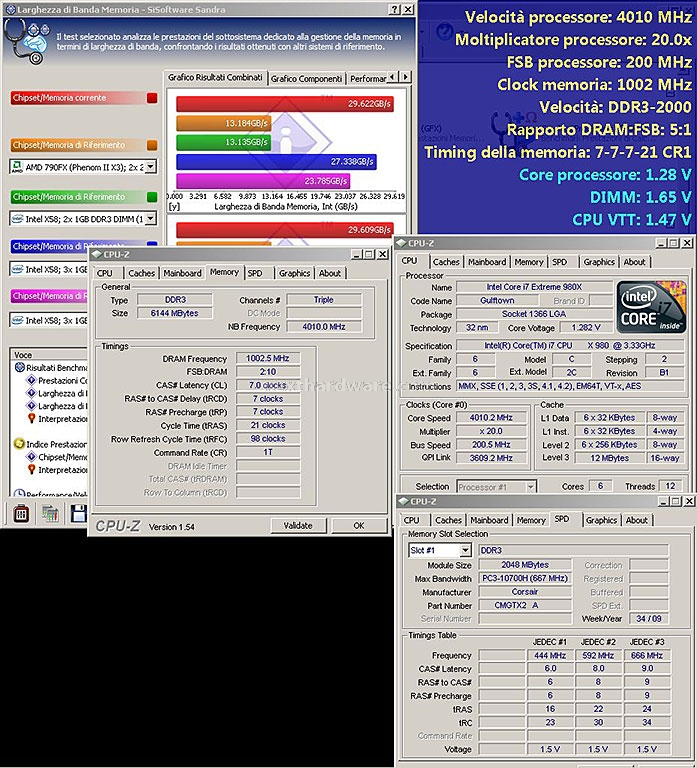Open the About tab in the CPU-Z window showing the SPD tab
The height and width of the screenshot is (768, 697).
tap(636, 520)
